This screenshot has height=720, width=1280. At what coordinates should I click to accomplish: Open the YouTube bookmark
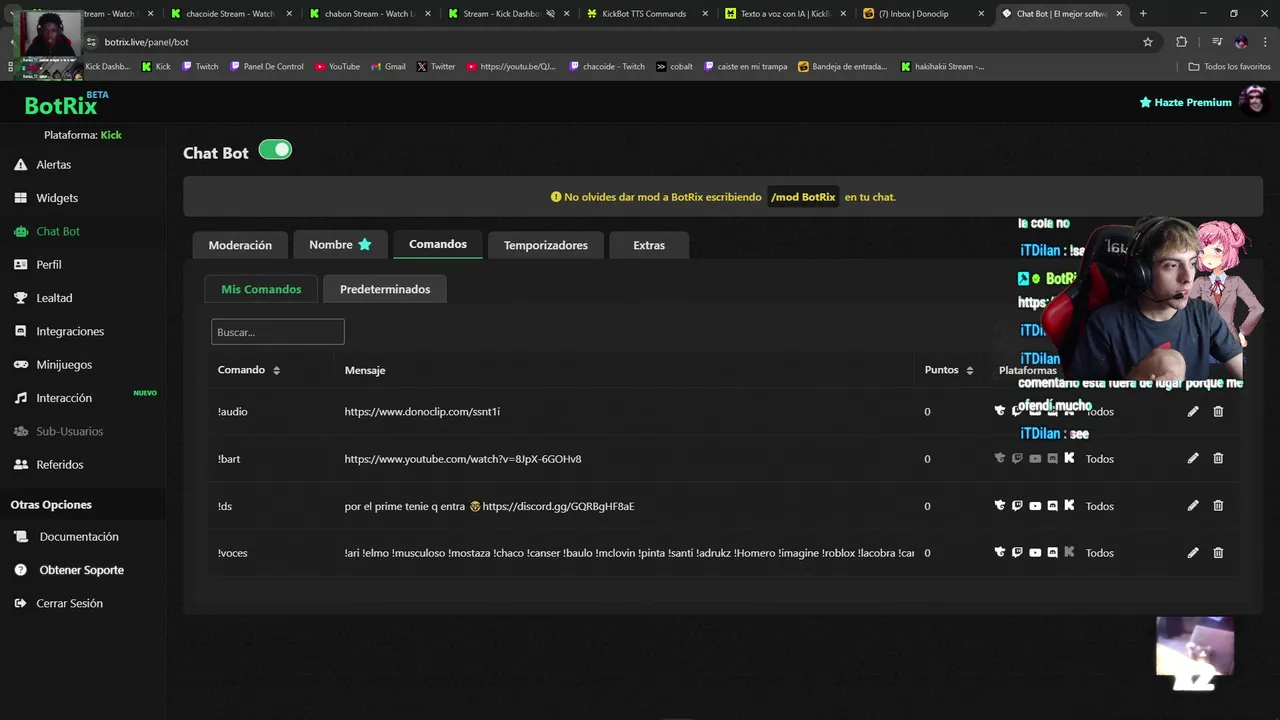click(337, 67)
